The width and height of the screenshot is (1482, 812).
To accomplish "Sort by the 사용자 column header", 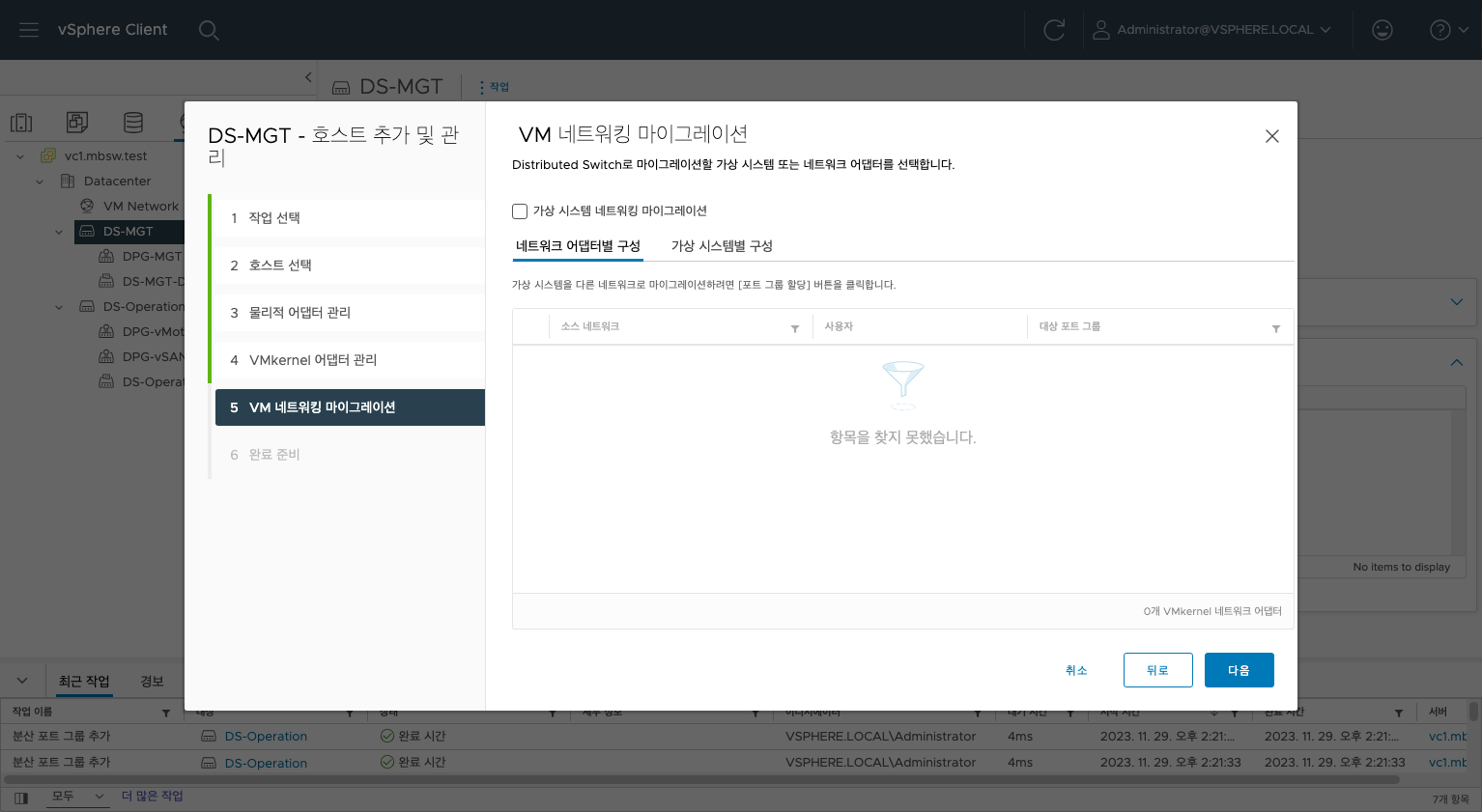I will 839,326.
